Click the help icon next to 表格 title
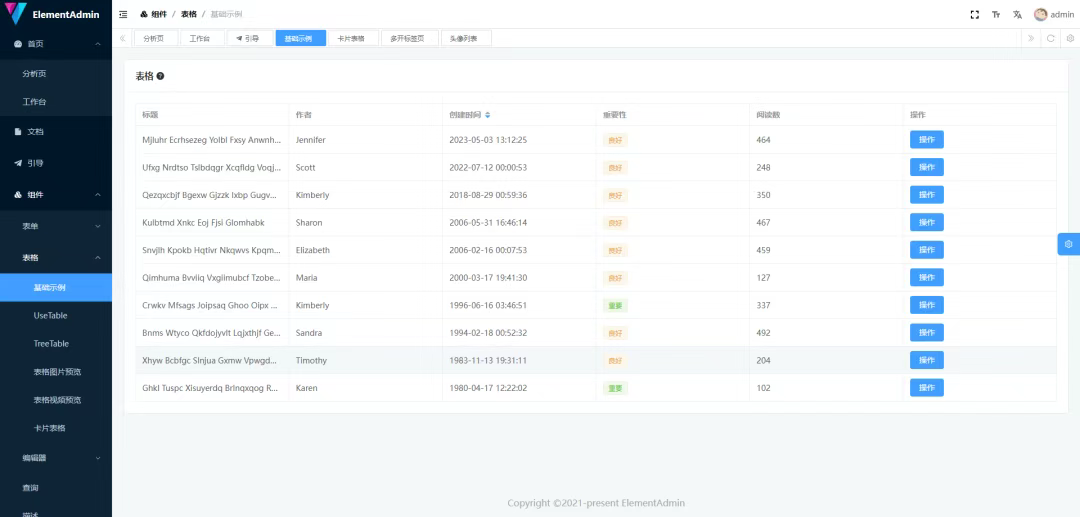The image size is (1080, 517). click(x=160, y=76)
